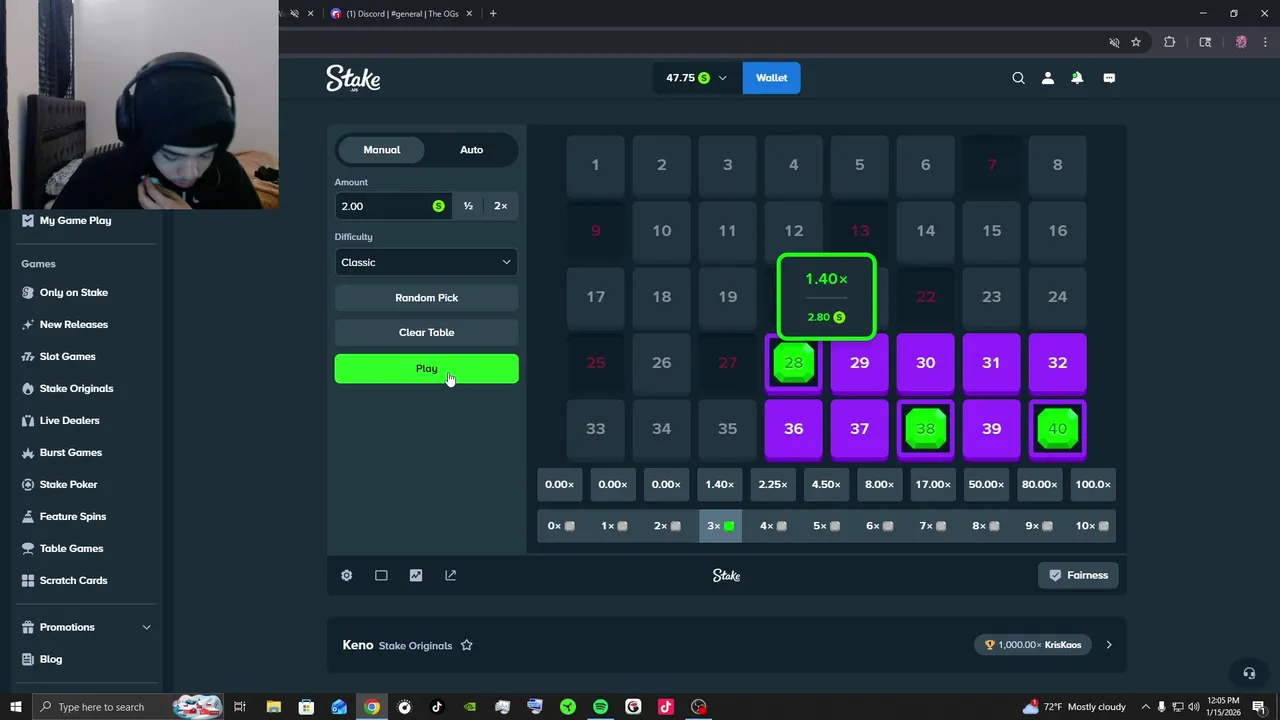The height and width of the screenshot is (720, 1280).
Task: Open browser extensions puzzle icon
Action: coord(1169,42)
